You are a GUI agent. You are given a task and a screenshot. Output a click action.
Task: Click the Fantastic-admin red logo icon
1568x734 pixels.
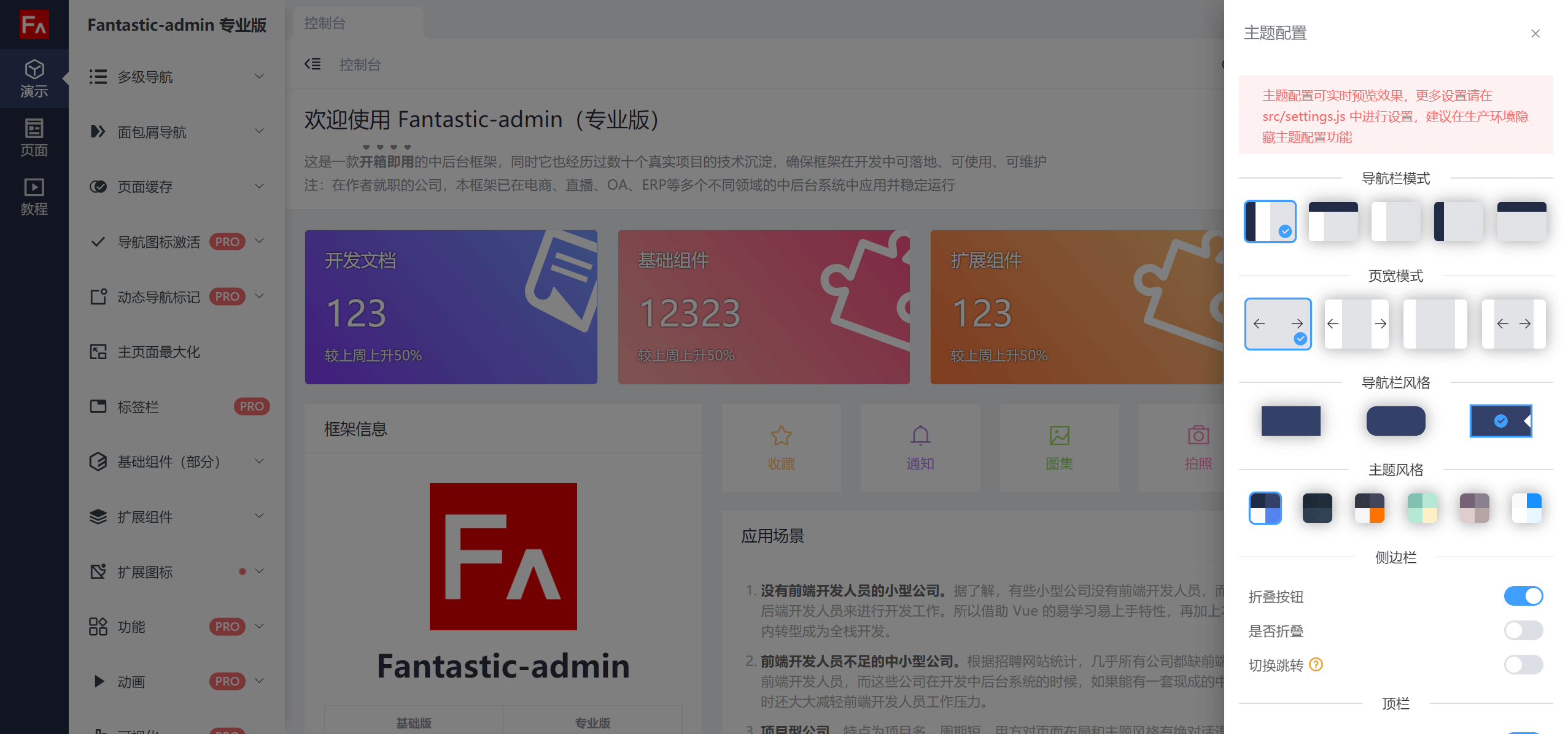pos(34,25)
